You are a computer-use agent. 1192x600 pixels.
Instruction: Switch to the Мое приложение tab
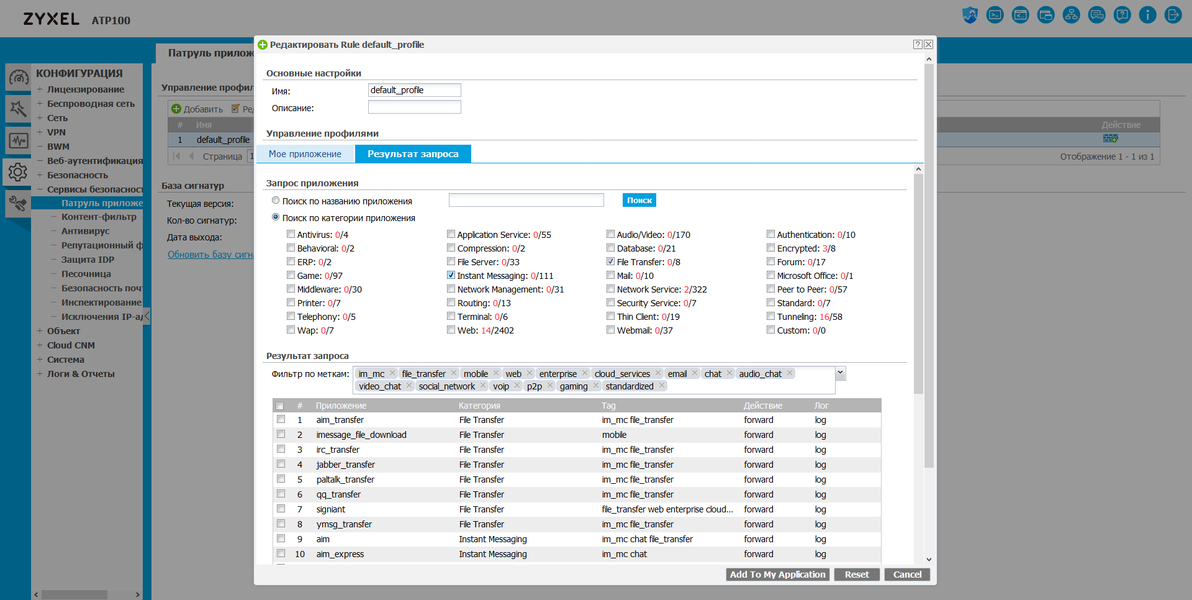pyautogui.click(x=305, y=154)
